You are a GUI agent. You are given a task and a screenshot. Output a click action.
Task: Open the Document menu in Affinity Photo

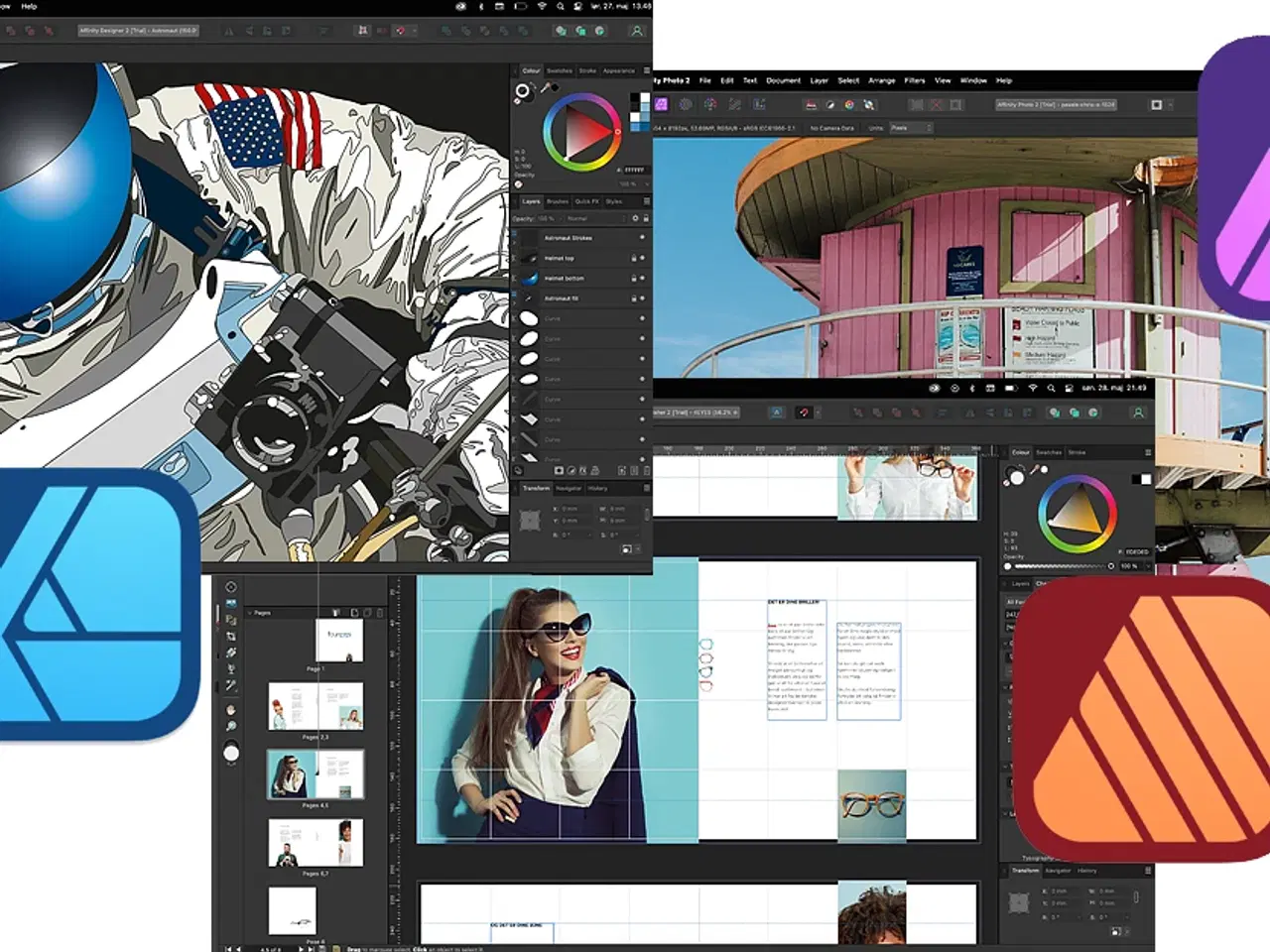tap(783, 80)
